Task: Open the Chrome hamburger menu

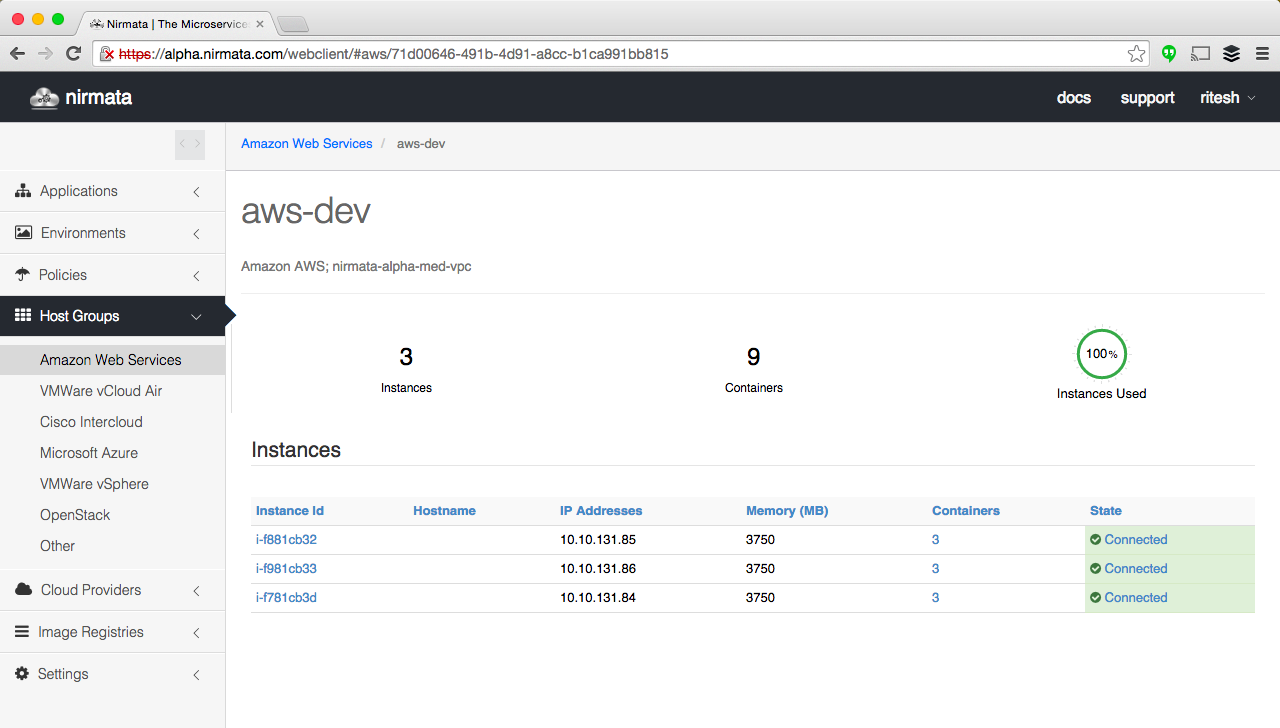Action: point(1260,54)
